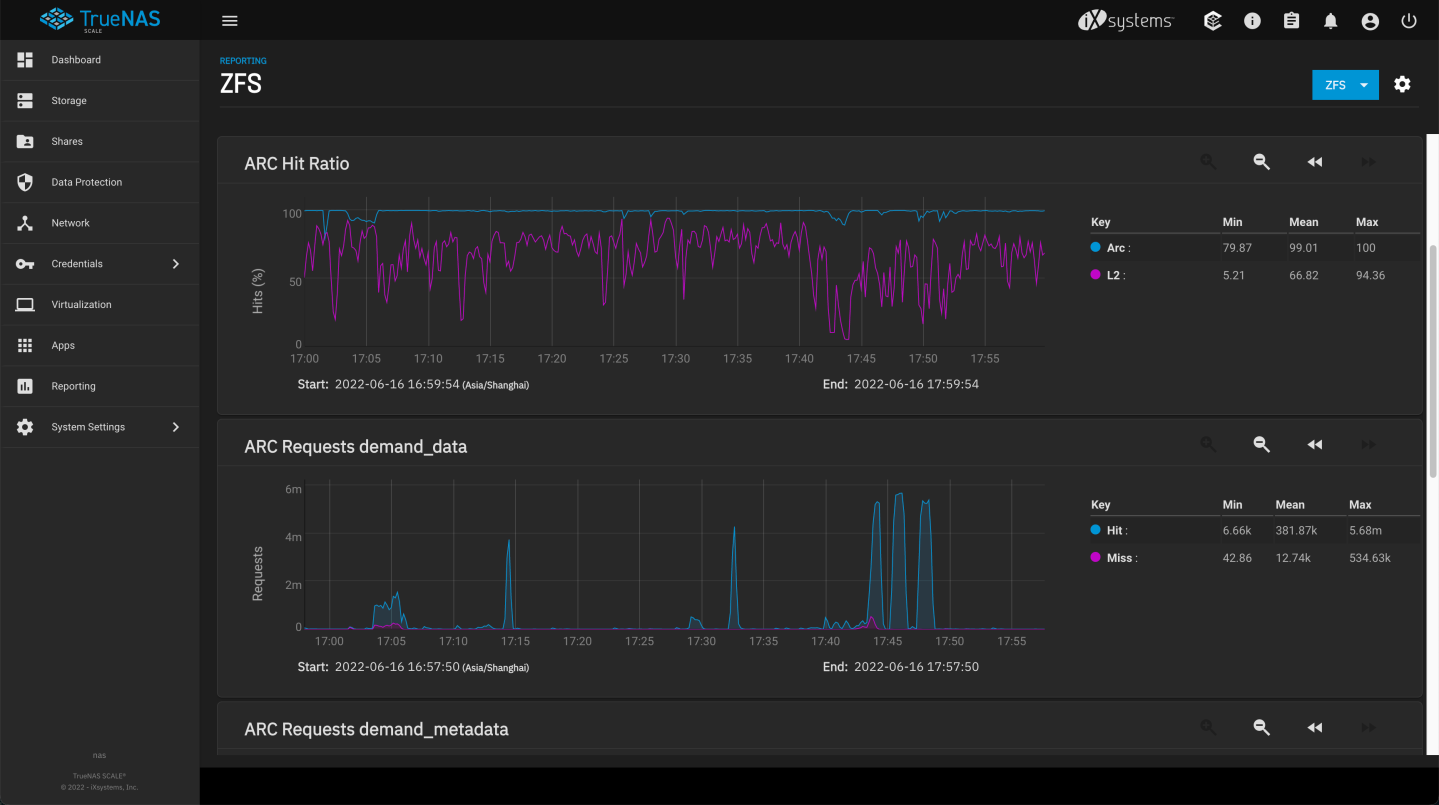Click the REPORTING breadcrumb link

coord(243,61)
